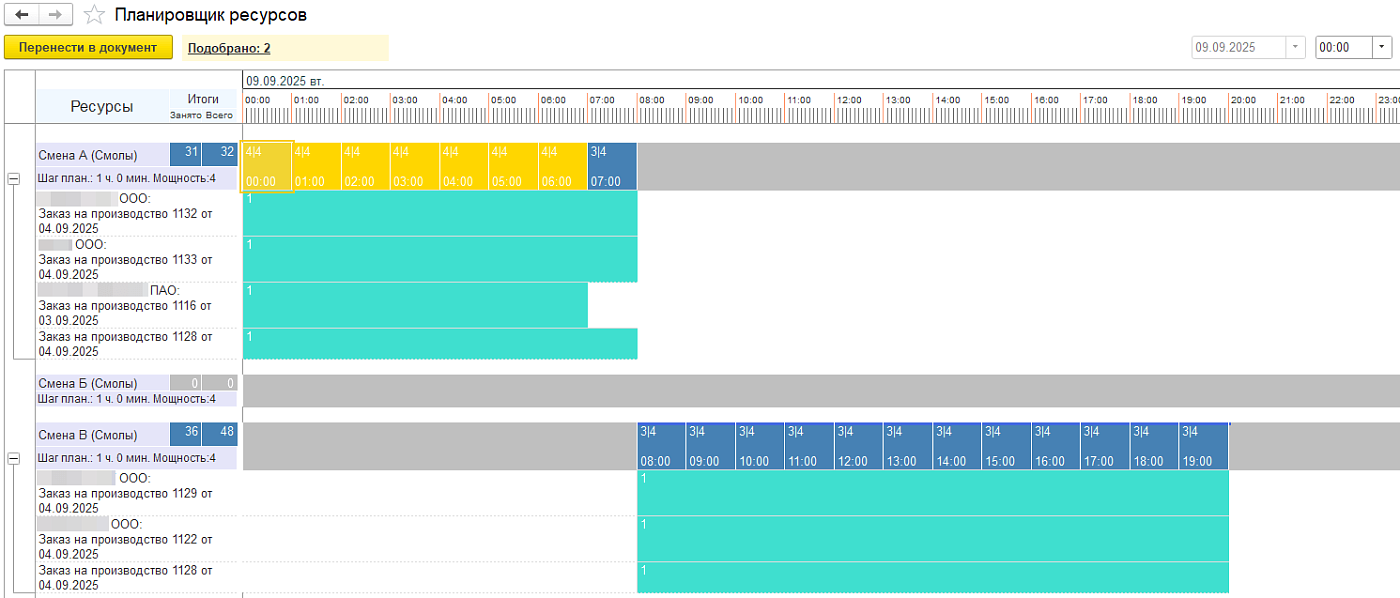1400x598 pixels.
Task: Select the 19:00 slot of Смена В
Action: pos(1203,446)
